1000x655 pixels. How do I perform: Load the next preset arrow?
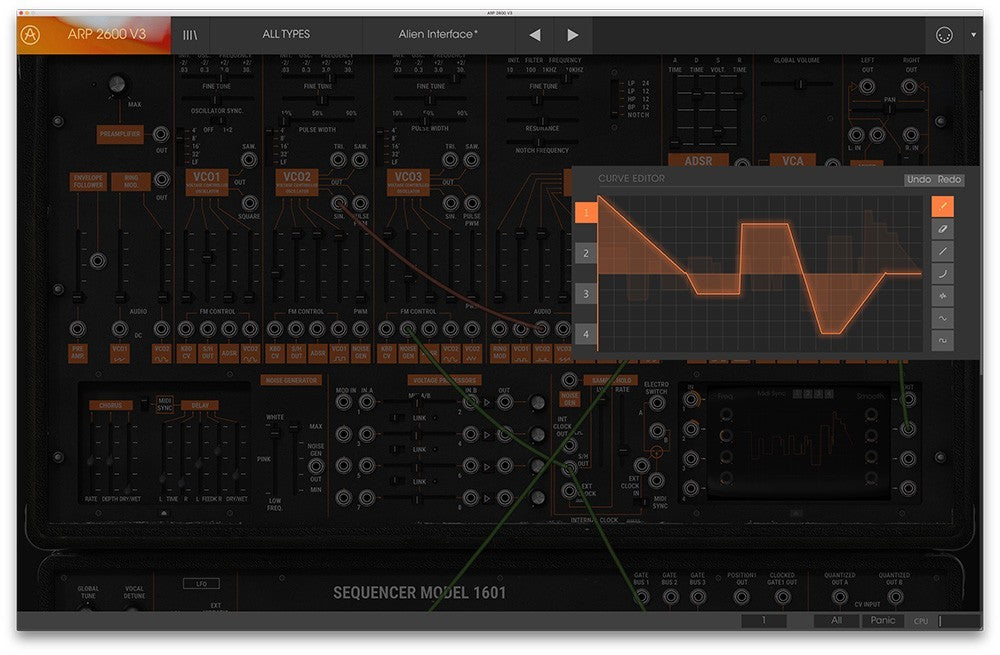tap(573, 35)
